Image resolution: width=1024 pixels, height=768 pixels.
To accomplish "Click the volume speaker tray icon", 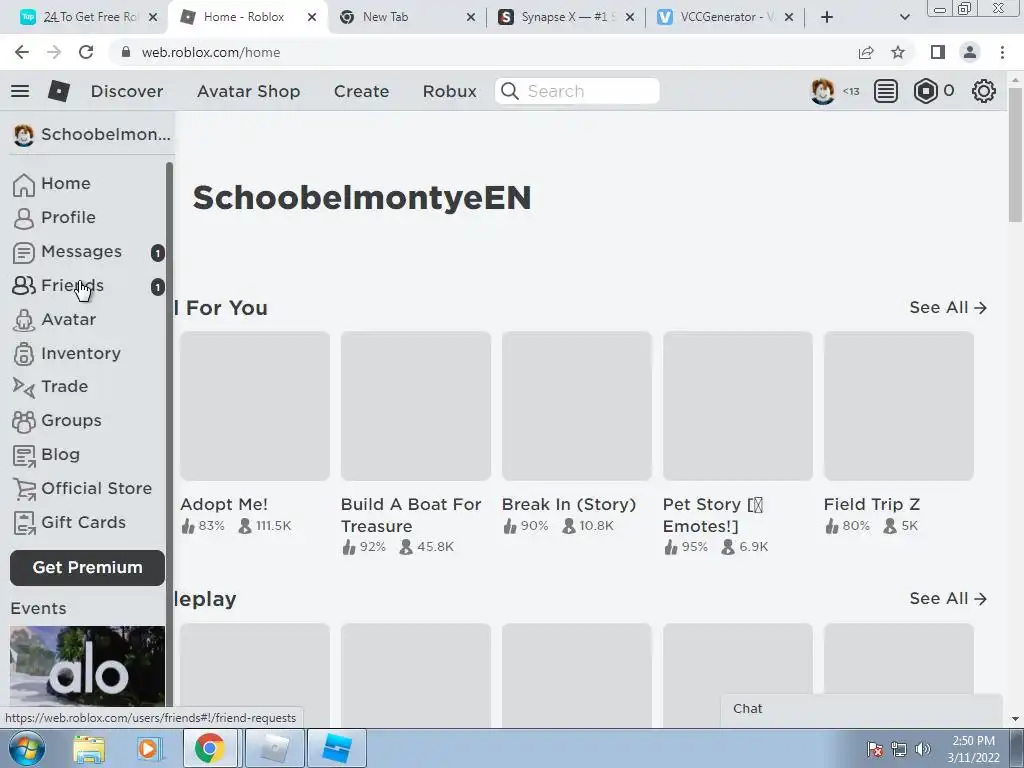I will [922, 749].
